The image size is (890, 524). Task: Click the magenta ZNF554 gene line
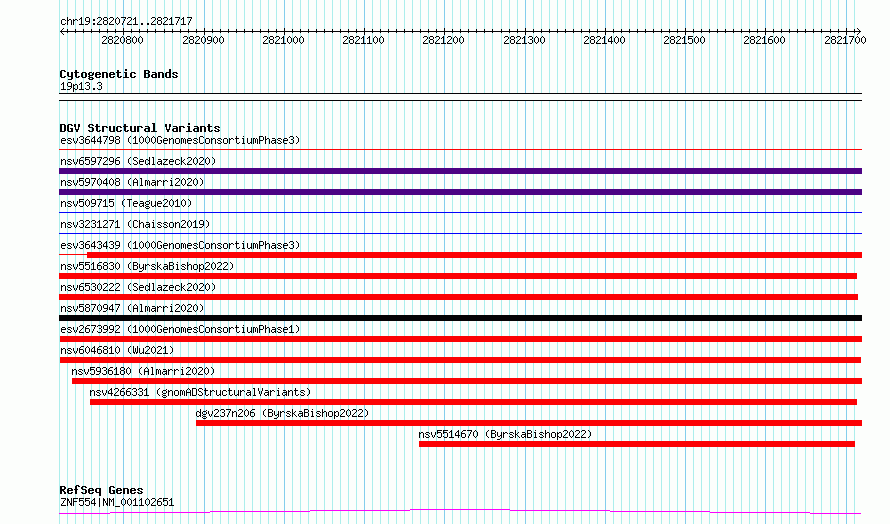[460, 512]
